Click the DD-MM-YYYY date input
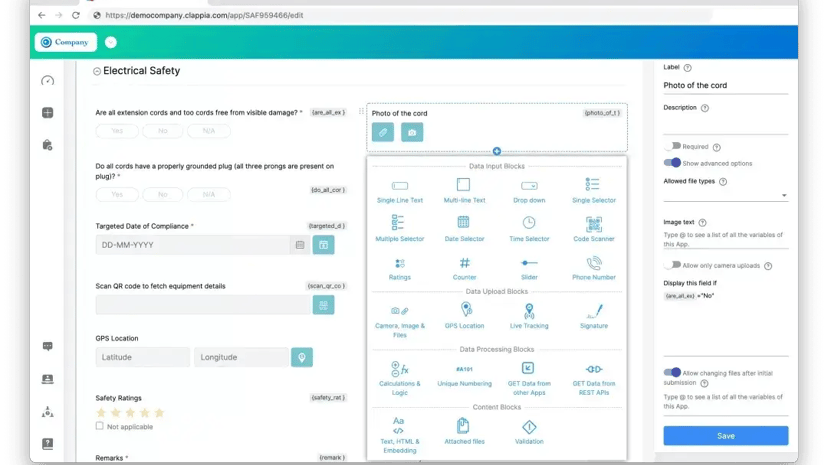 point(192,245)
